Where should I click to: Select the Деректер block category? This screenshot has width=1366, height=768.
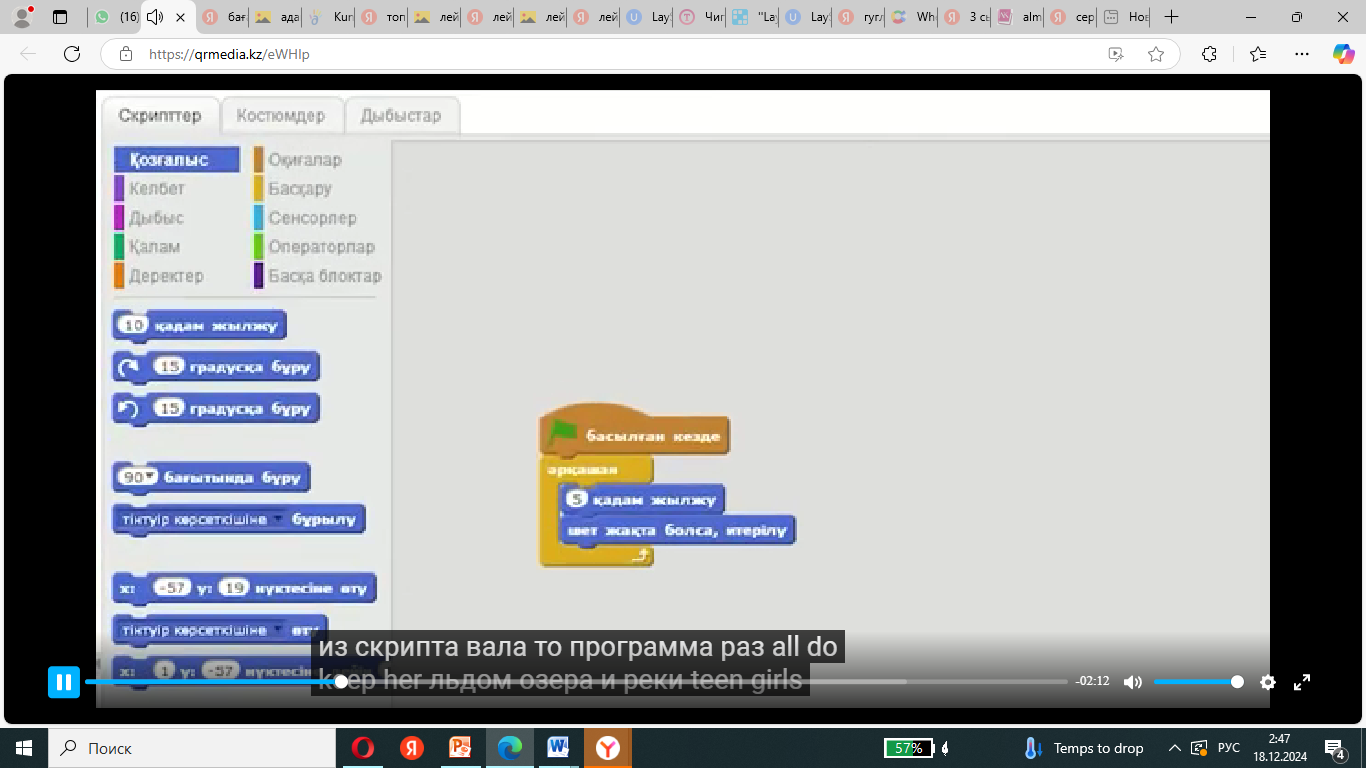point(159,276)
